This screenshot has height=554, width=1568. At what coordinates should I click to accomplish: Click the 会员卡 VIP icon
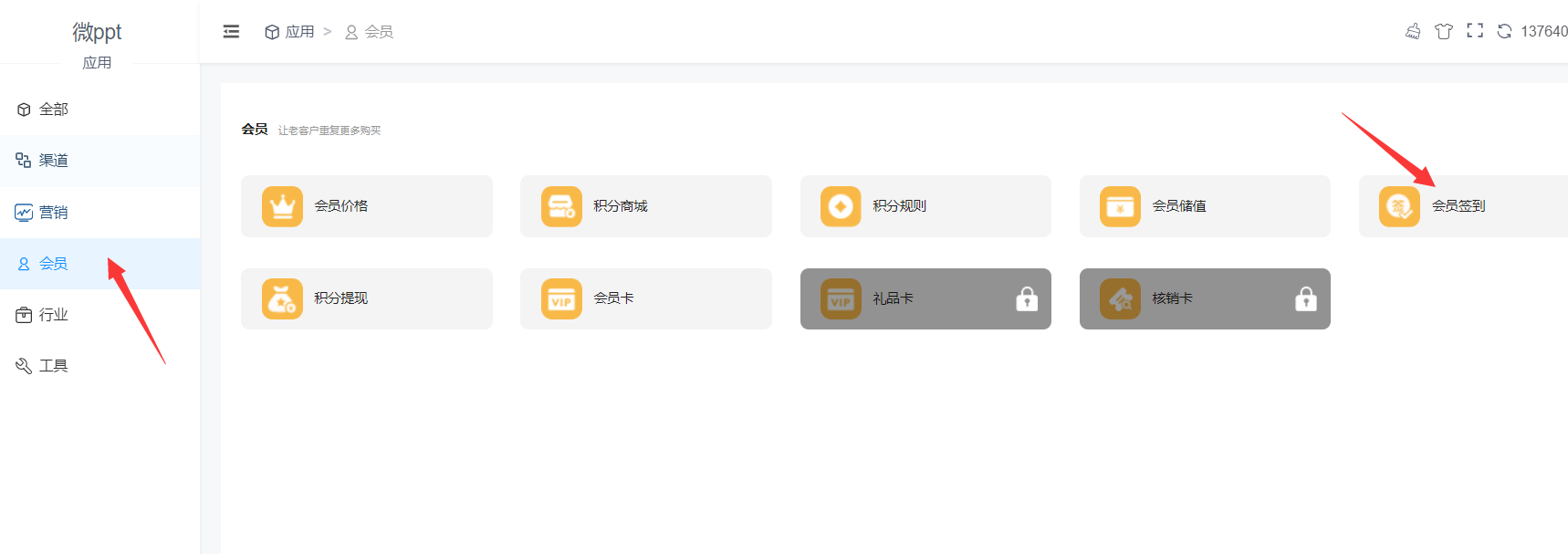click(x=561, y=298)
